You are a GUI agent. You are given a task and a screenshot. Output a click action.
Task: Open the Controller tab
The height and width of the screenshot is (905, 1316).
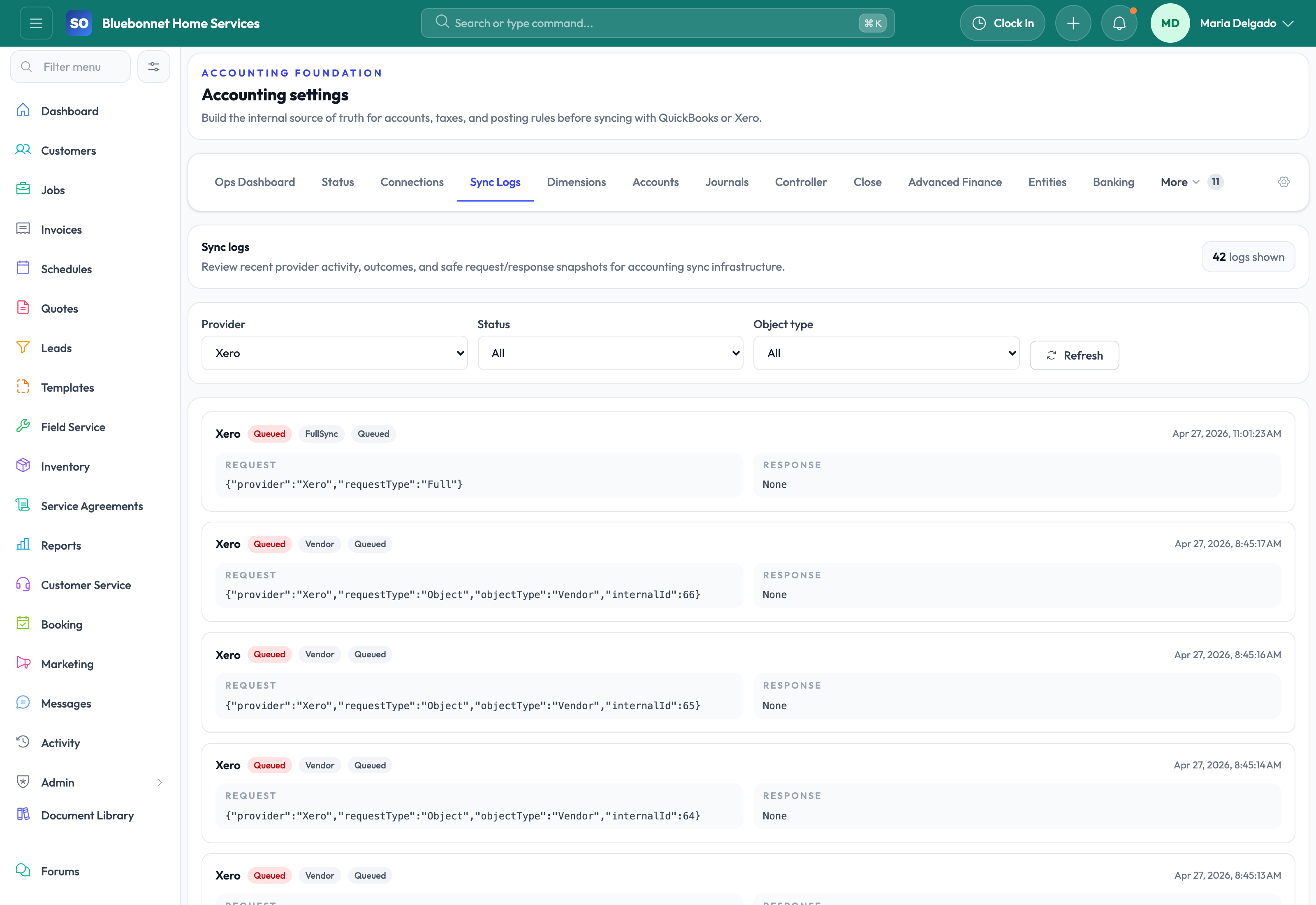pyautogui.click(x=801, y=182)
